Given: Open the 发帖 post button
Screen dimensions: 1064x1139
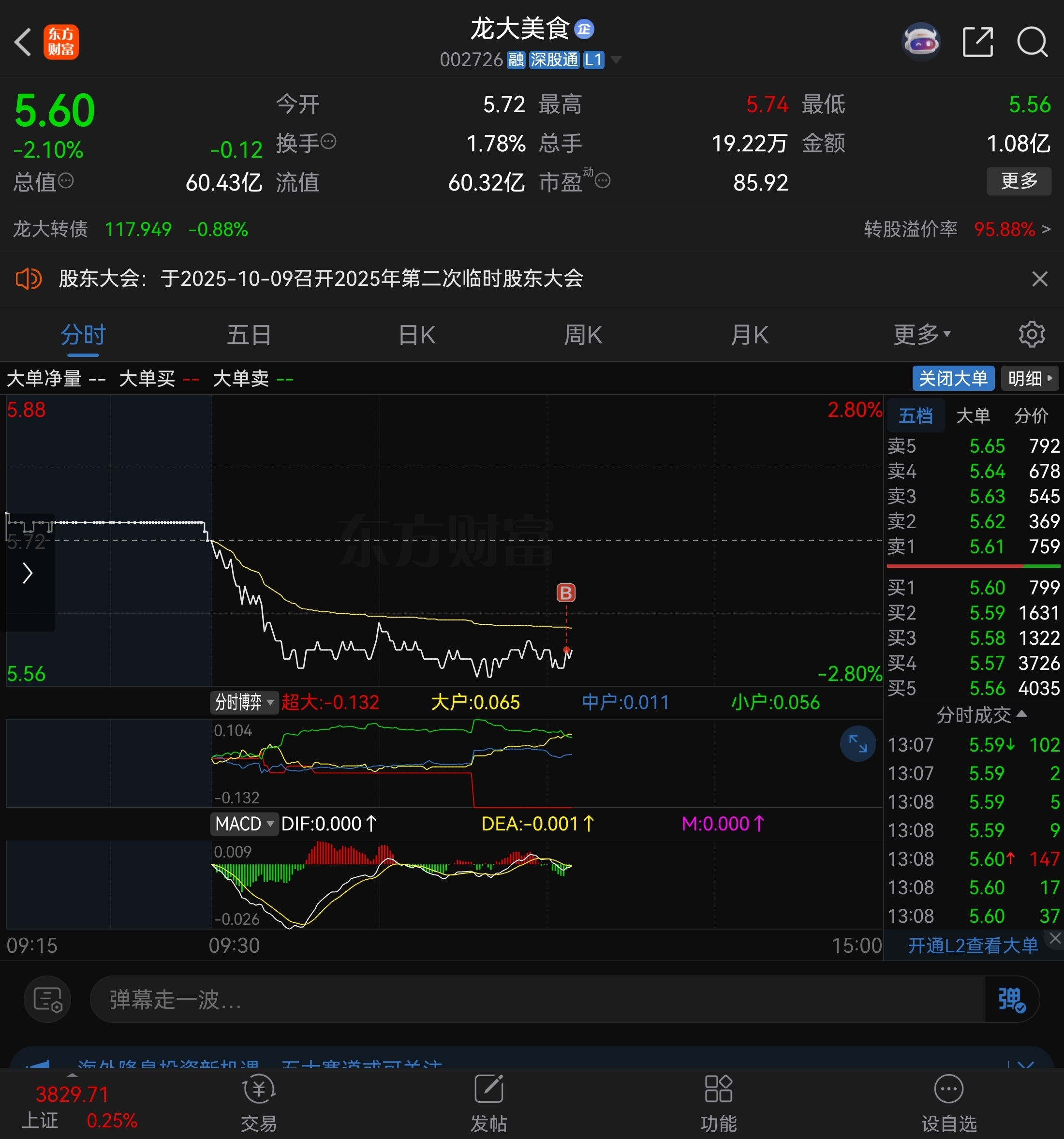Looking at the screenshot, I should pos(489,1104).
